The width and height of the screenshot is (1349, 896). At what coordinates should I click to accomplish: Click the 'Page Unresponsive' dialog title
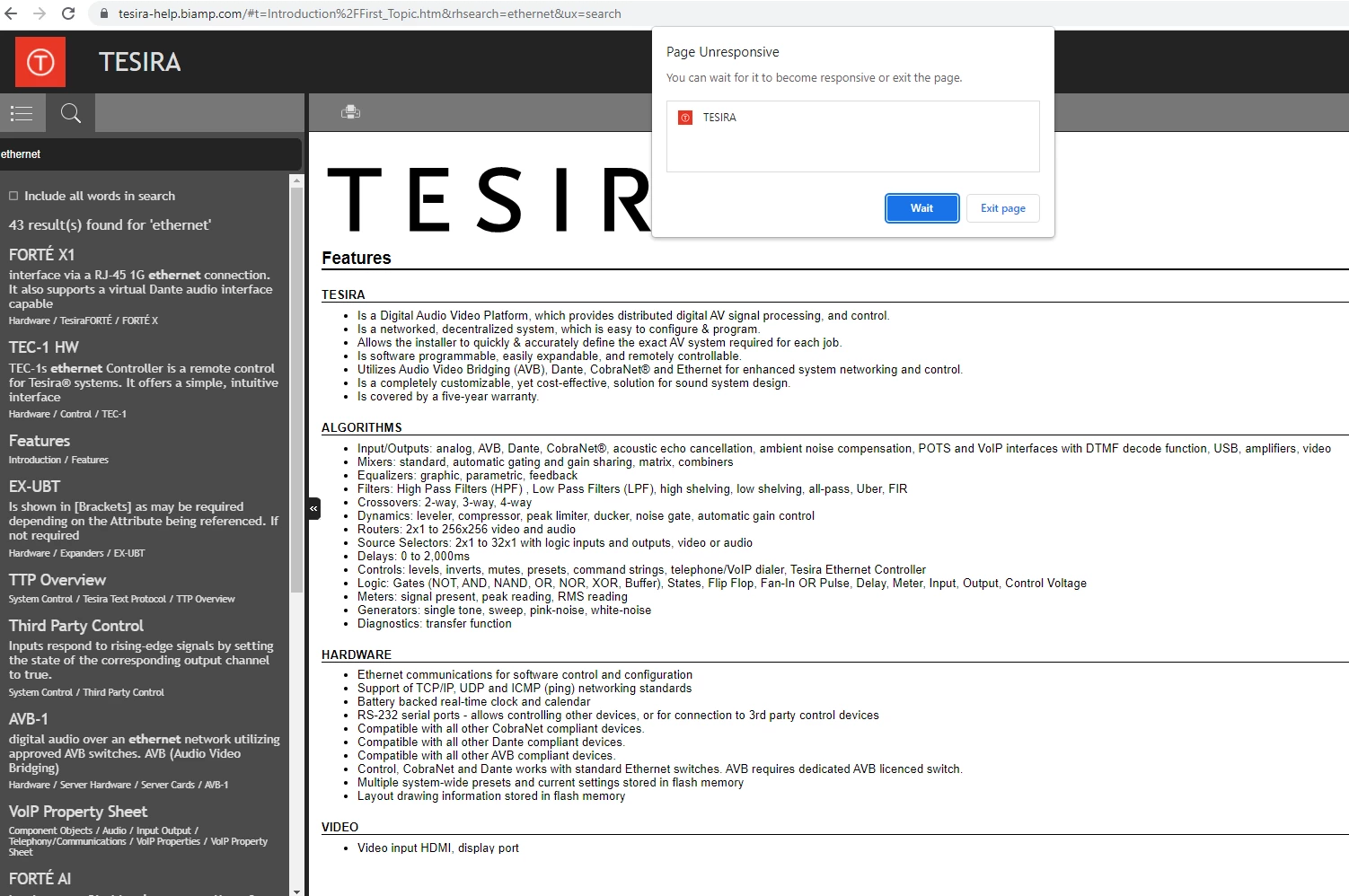[x=722, y=52]
